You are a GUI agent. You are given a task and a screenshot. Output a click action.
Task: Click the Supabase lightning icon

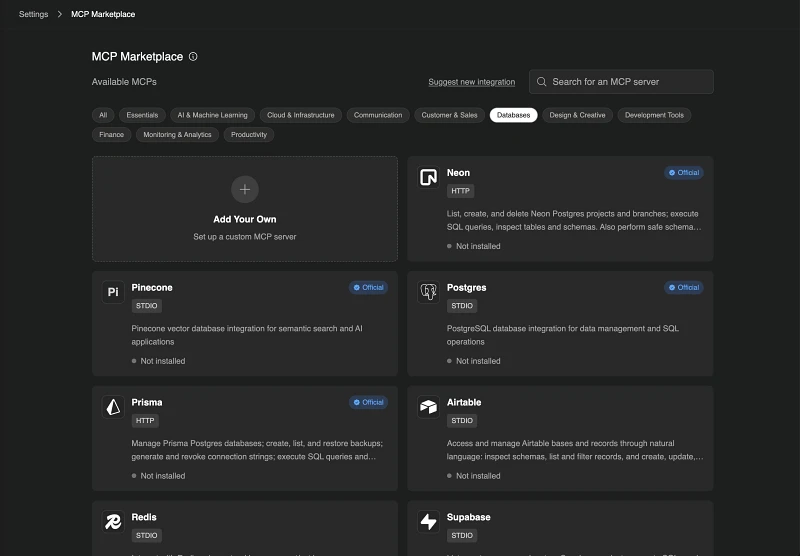point(428,521)
